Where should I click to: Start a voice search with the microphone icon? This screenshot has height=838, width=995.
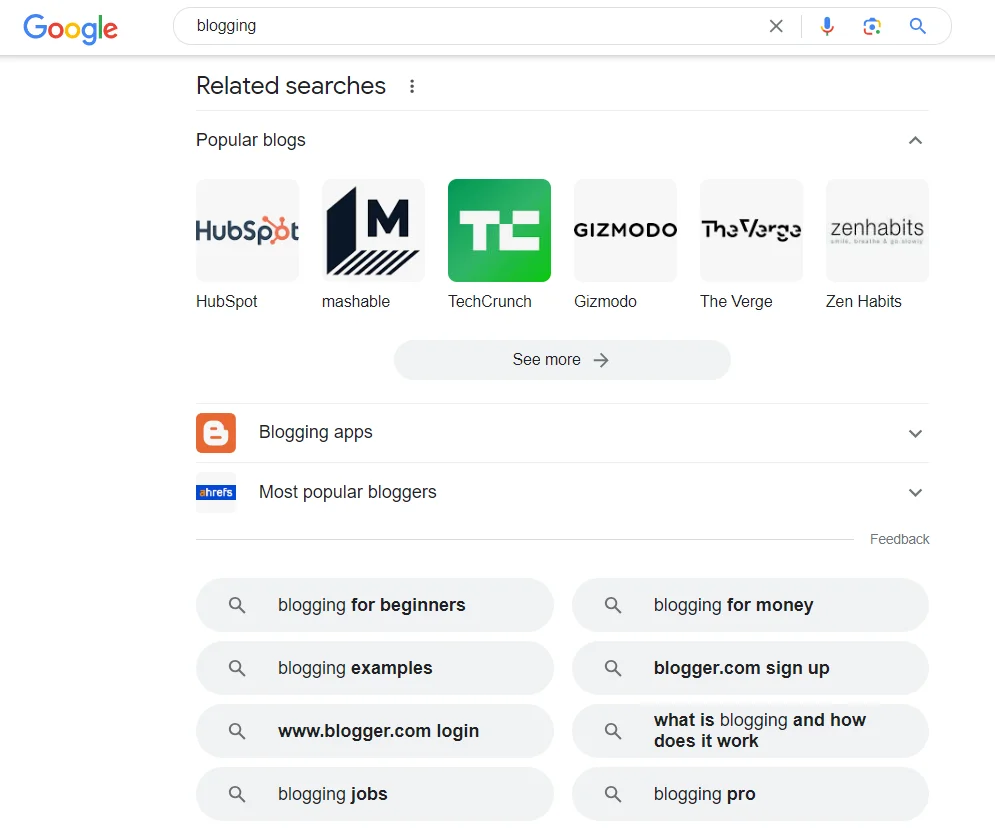pyautogui.click(x=827, y=26)
